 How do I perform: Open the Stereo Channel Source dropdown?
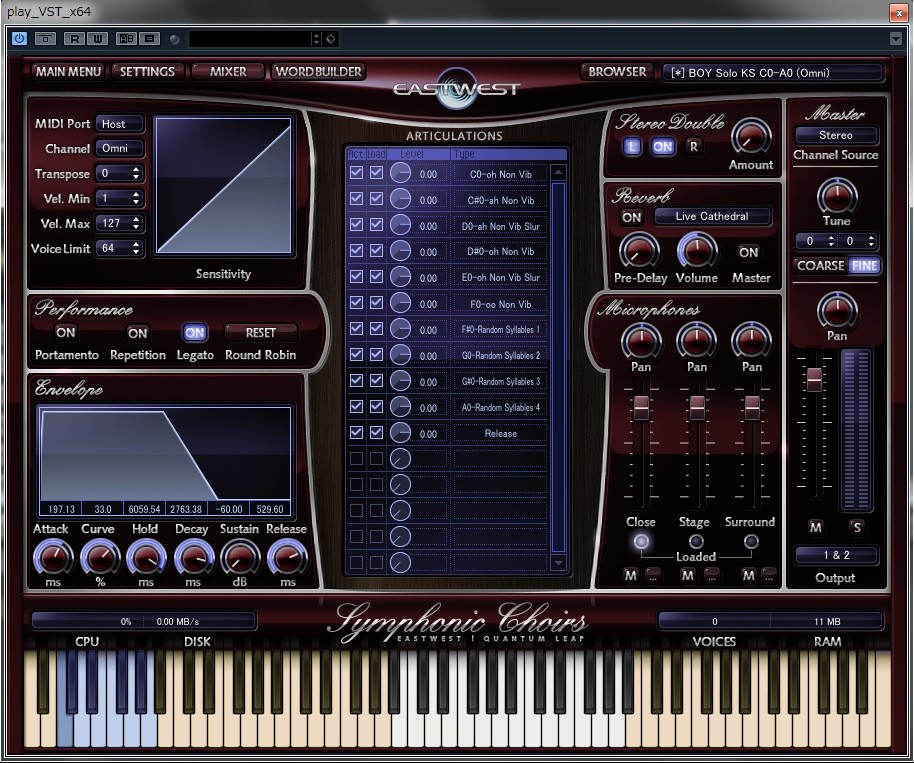point(836,135)
